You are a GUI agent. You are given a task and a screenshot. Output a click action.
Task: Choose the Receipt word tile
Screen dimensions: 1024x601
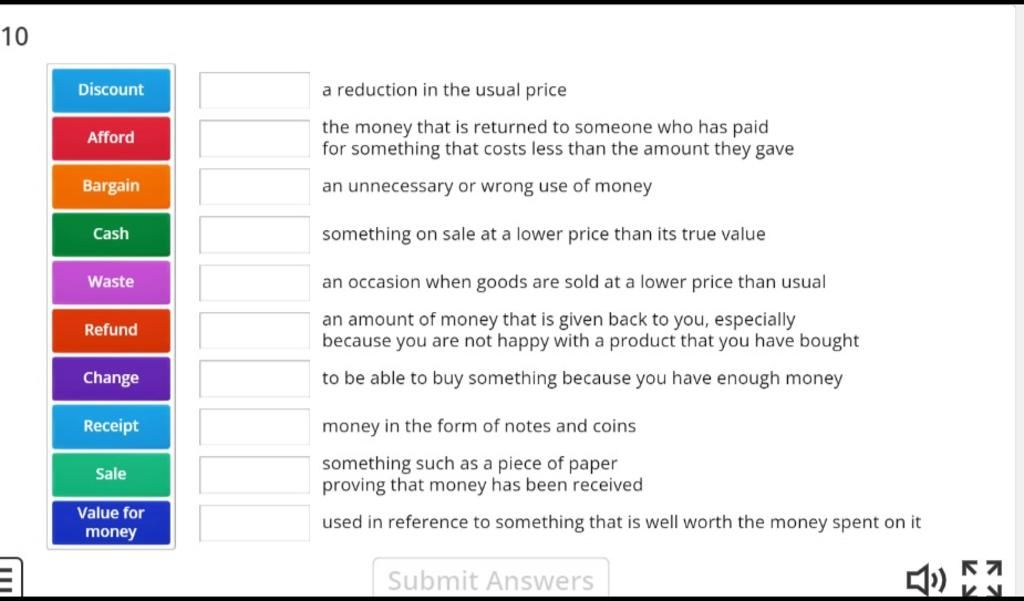(x=111, y=426)
